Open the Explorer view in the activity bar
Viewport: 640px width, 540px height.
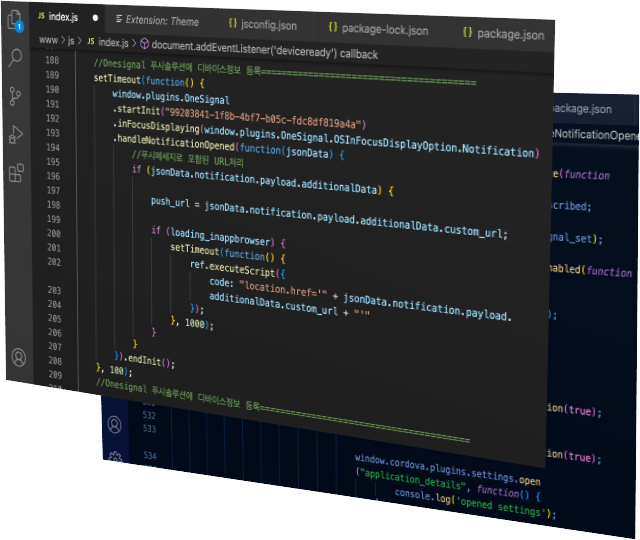(15, 18)
